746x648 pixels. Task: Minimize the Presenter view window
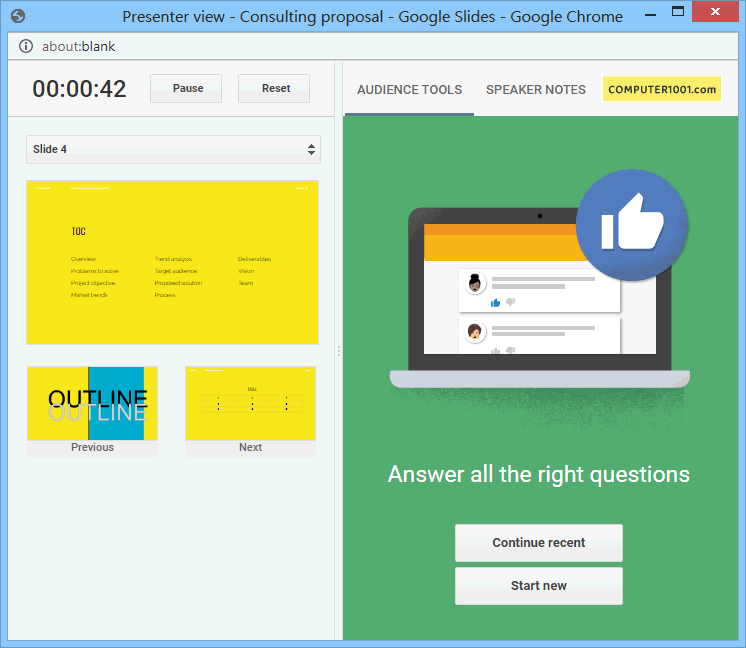(x=650, y=15)
